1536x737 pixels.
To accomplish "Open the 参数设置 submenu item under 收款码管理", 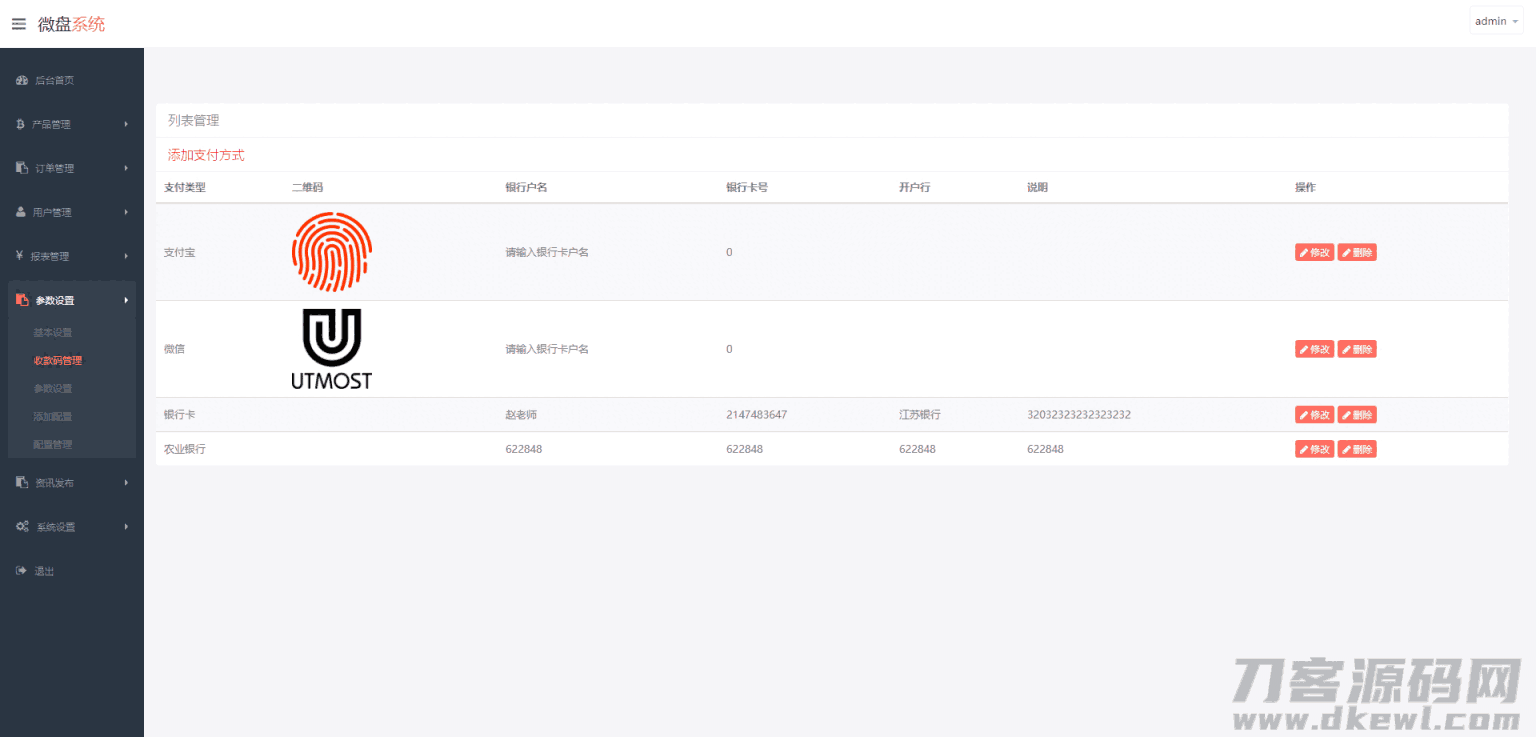I will [53, 388].
